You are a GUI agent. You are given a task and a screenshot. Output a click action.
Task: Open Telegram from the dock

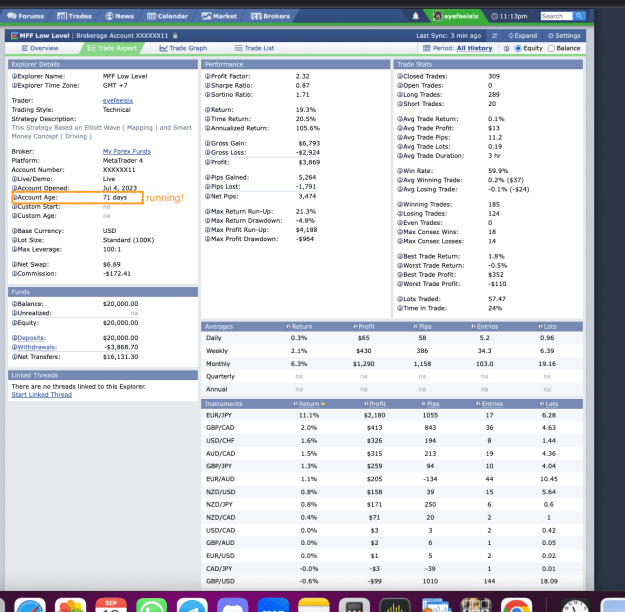pyautogui.click(x=192, y=605)
